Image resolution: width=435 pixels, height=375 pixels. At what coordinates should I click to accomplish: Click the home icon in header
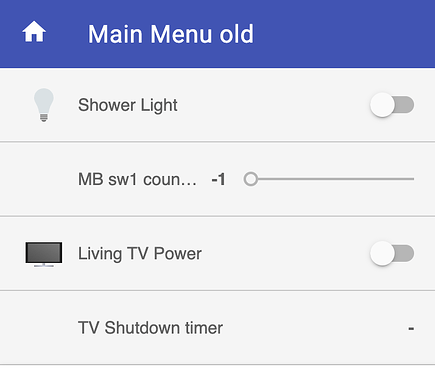(34, 32)
